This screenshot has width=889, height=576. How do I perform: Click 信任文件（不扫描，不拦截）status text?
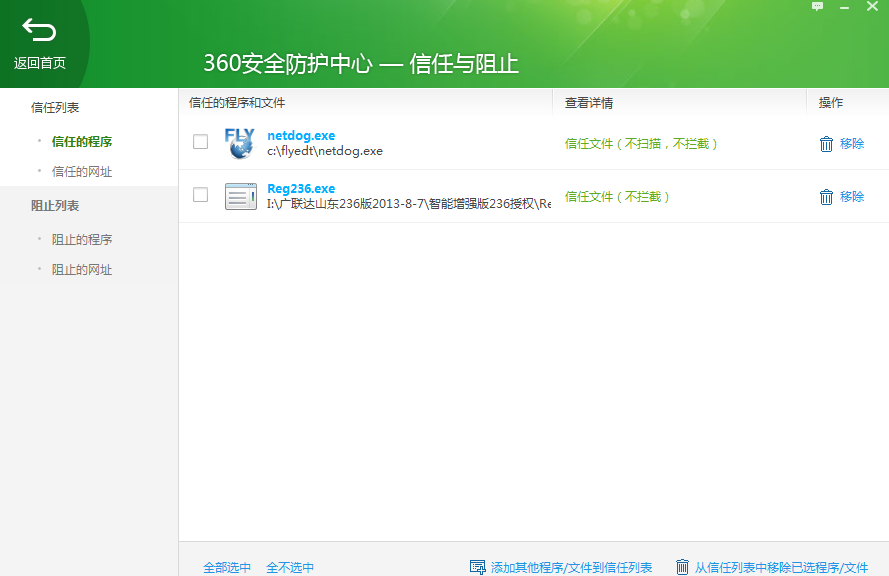[x=641, y=144]
